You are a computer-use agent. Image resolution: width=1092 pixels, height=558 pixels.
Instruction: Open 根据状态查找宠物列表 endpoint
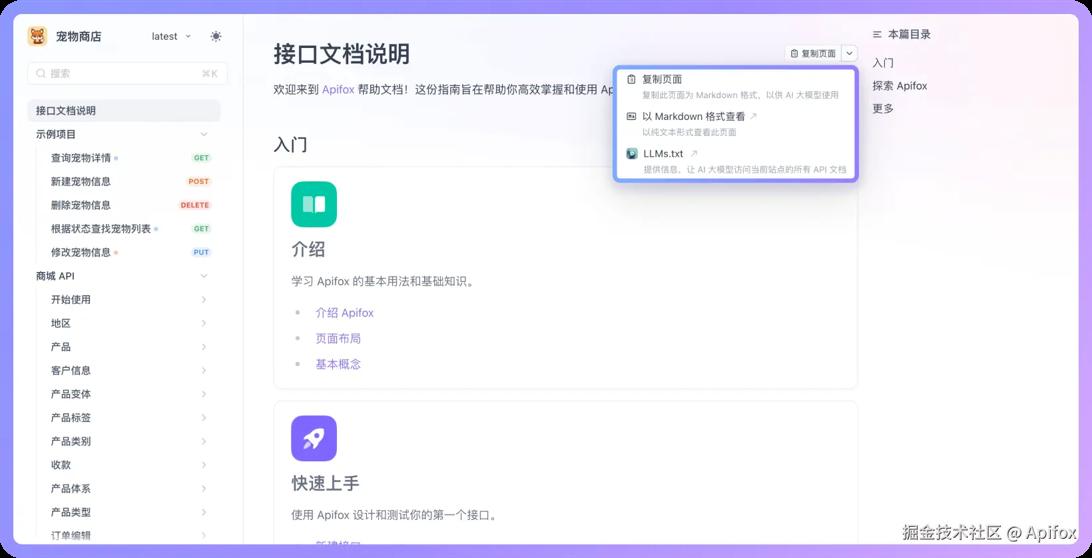point(124,228)
